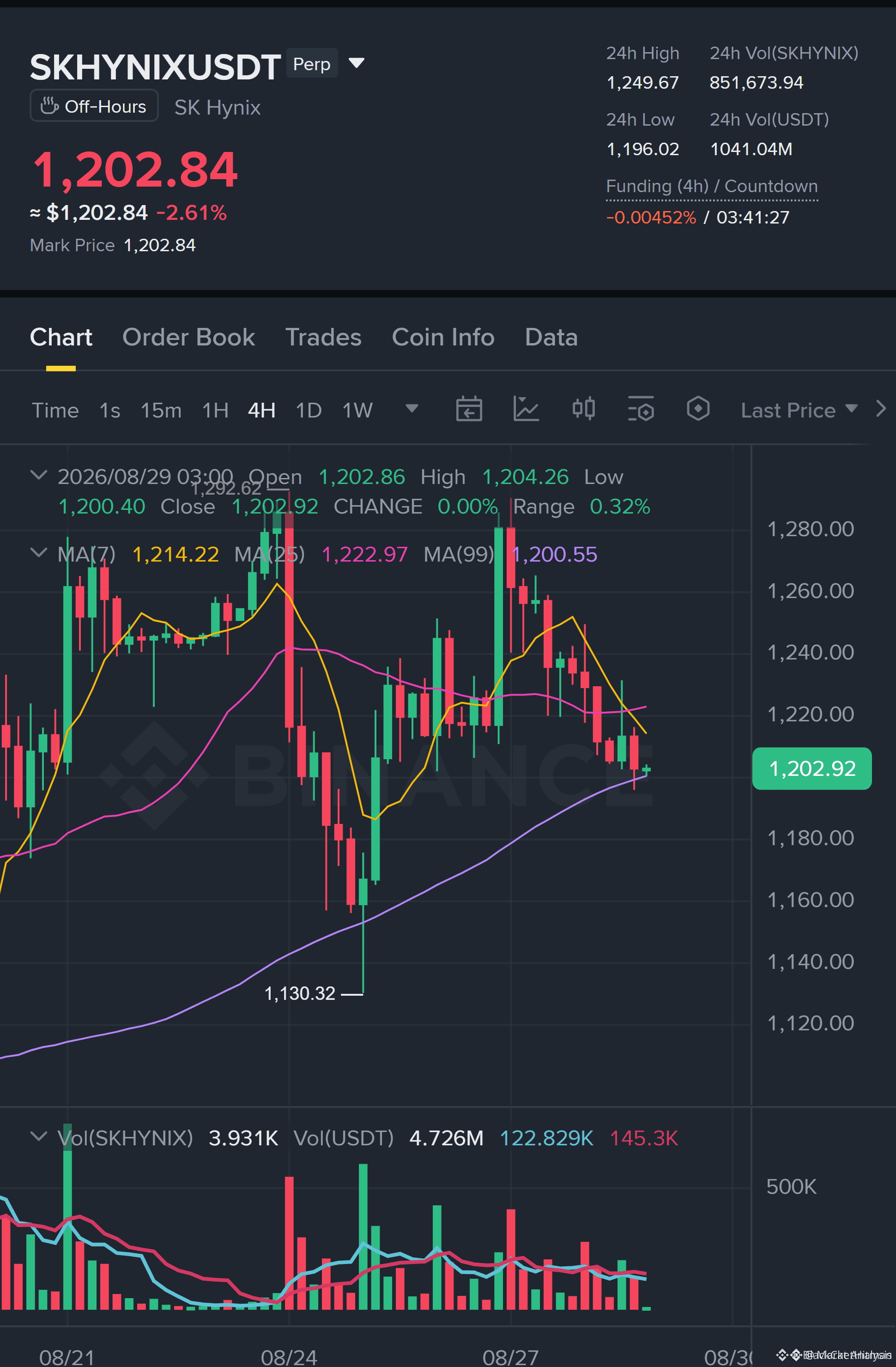Click the 500K volume axis label
Screen dimensions: 896x1367
coord(791,1186)
